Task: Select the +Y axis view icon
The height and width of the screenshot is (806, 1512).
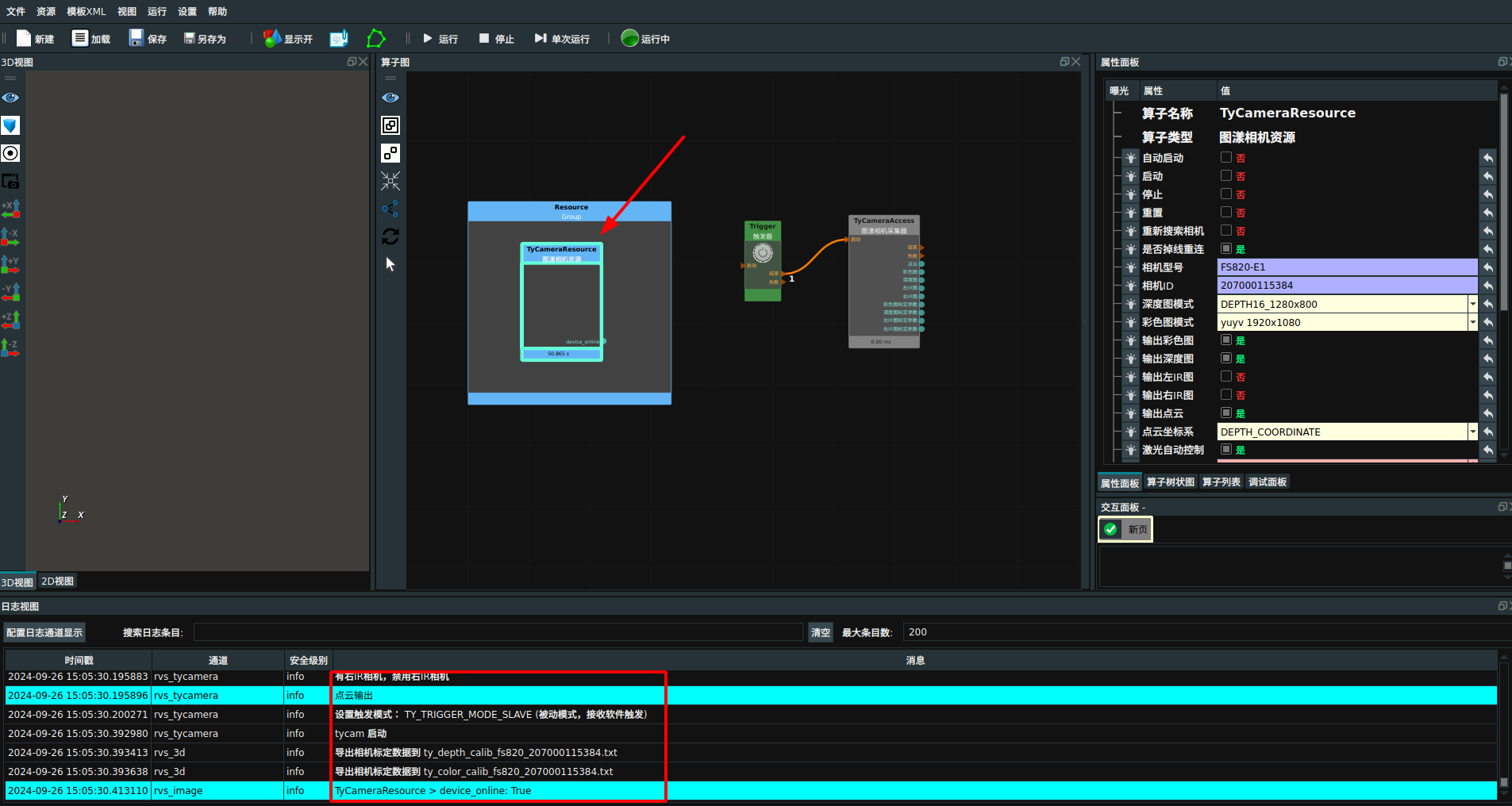Action: click(10, 264)
